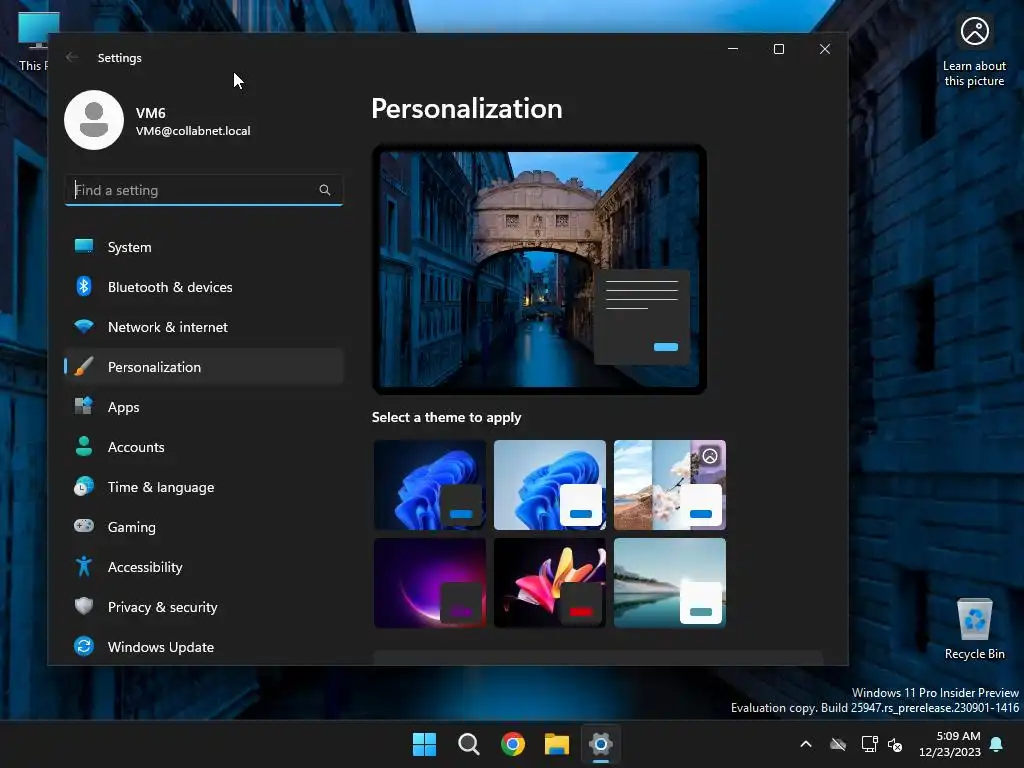Select the Apps settings category
Screen dimensions: 1024x768
point(204,407)
